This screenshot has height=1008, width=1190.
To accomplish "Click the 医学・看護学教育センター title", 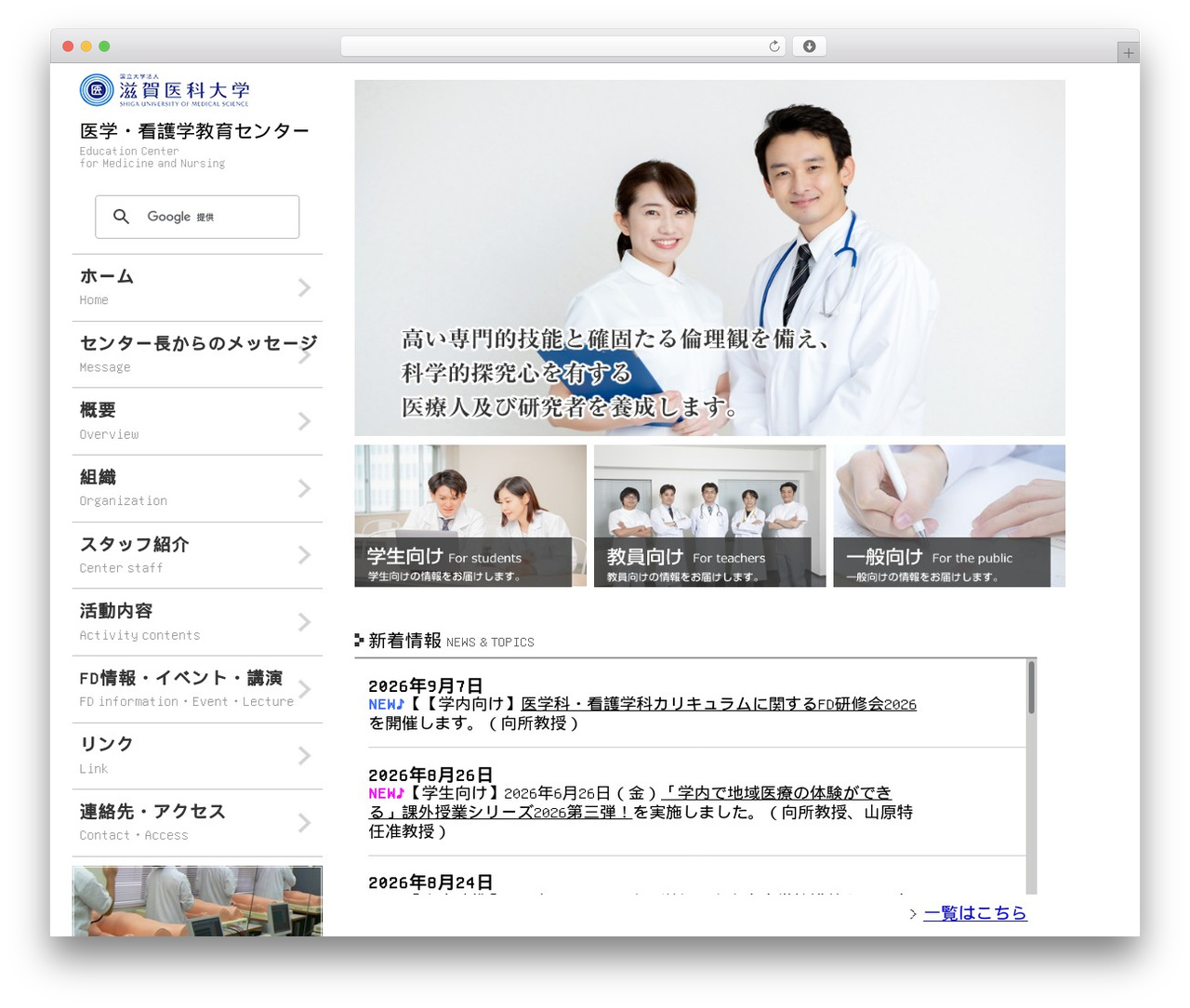I will pos(194,131).
